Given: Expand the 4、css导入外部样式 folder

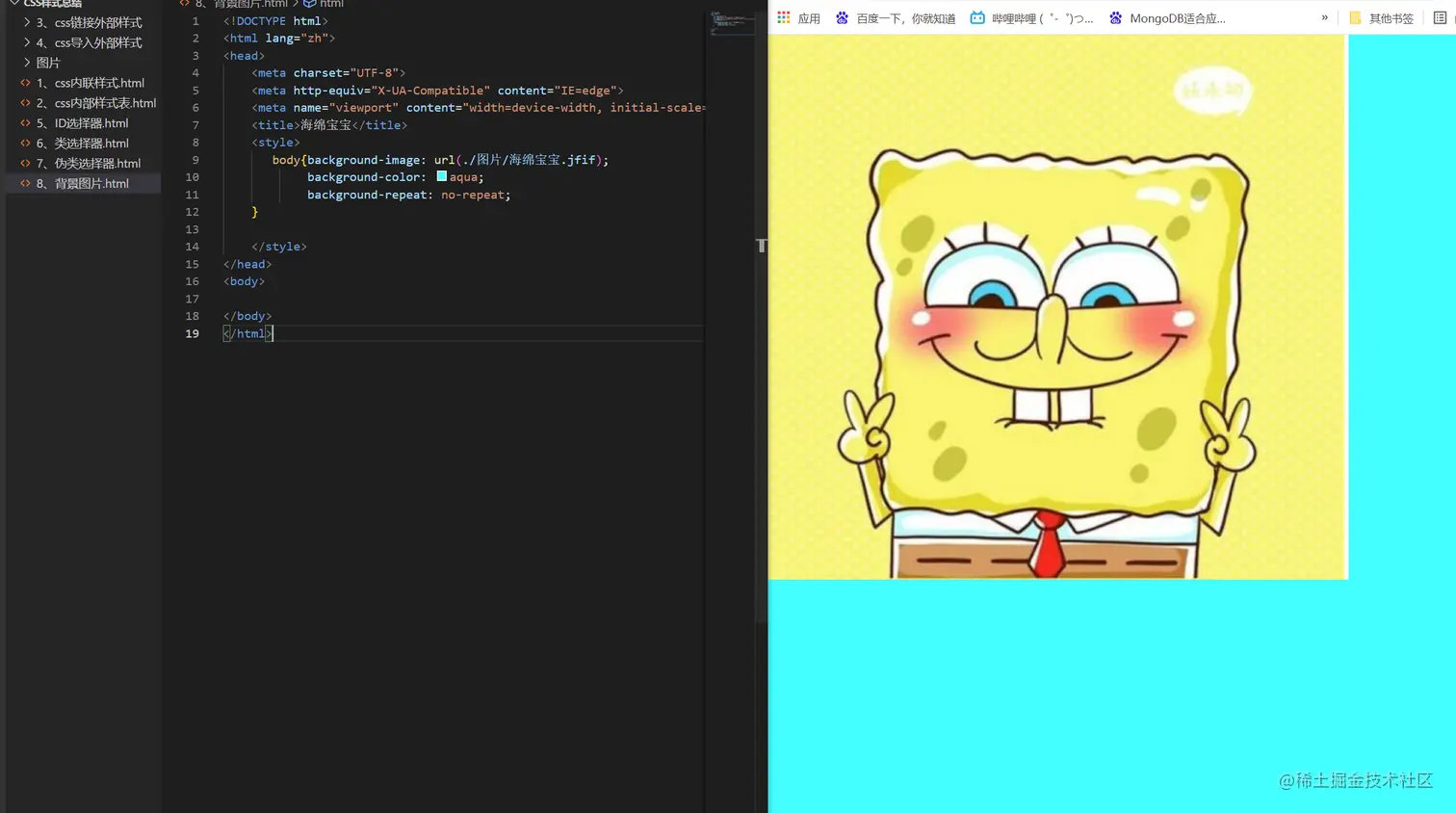Looking at the screenshot, I should tap(27, 42).
